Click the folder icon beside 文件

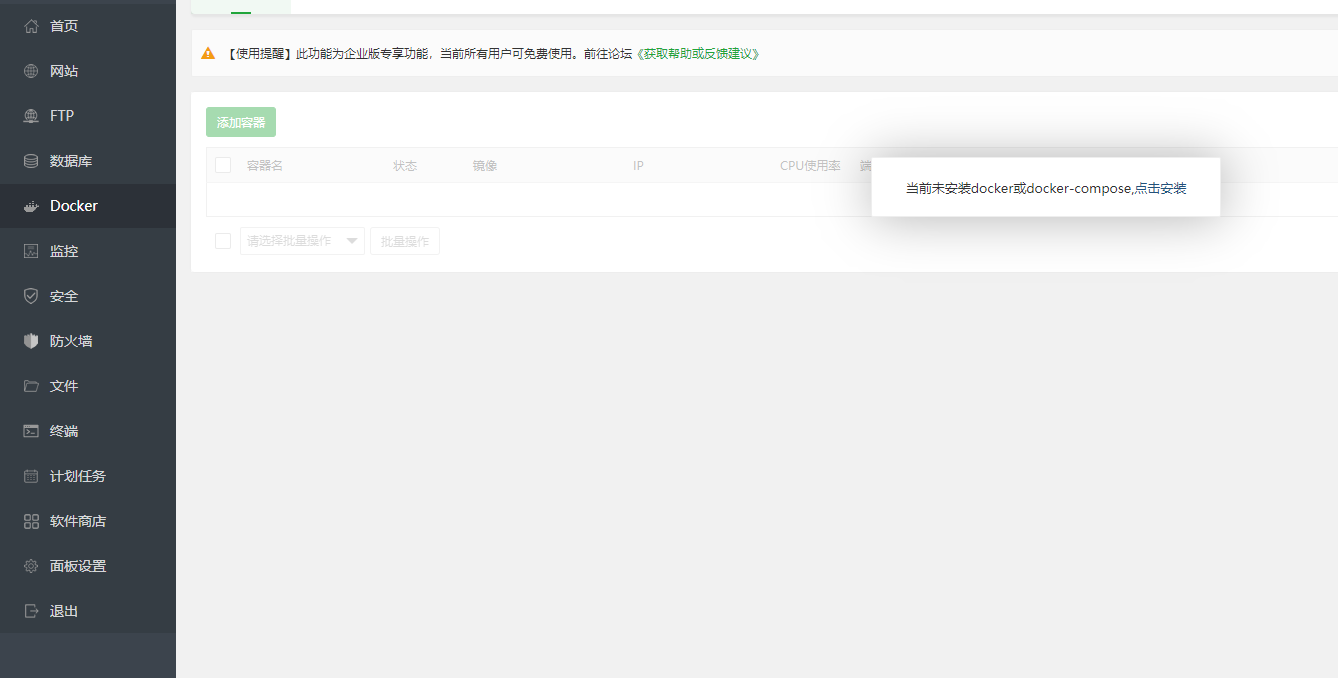point(31,386)
